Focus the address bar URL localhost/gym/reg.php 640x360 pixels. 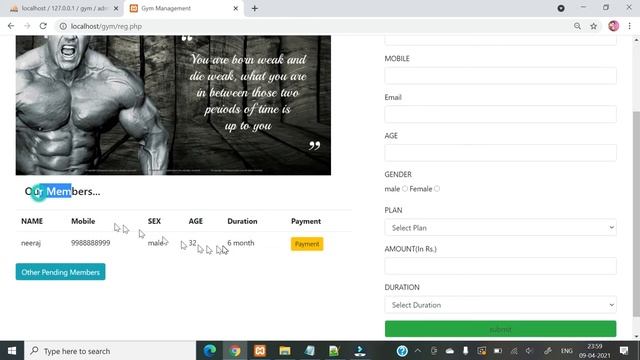coord(106,26)
